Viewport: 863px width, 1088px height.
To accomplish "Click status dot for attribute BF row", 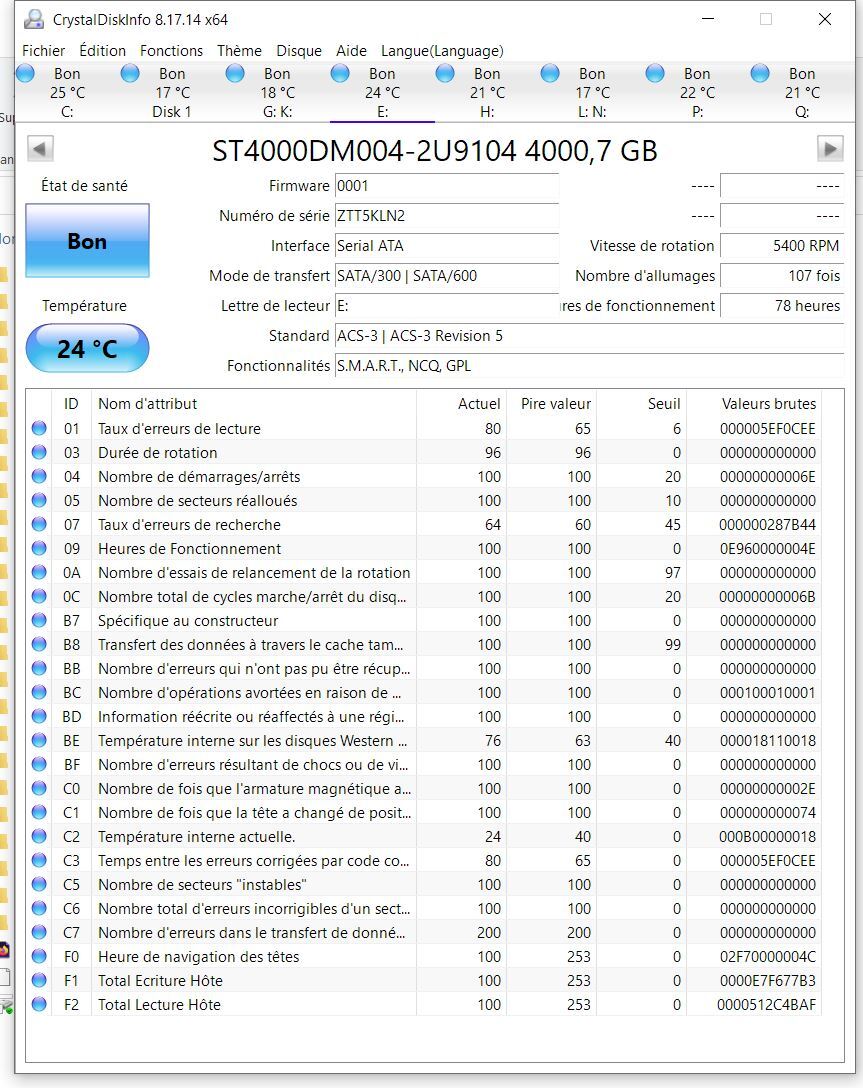I will pos(39,764).
